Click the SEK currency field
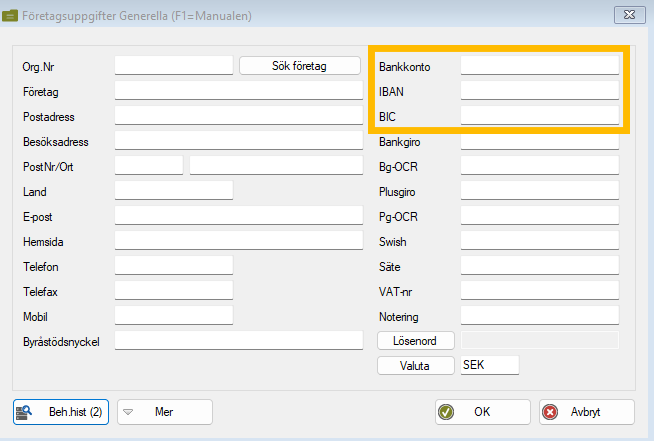The height and width of the screenshot is (441, 654). click(x=489, y=366)
